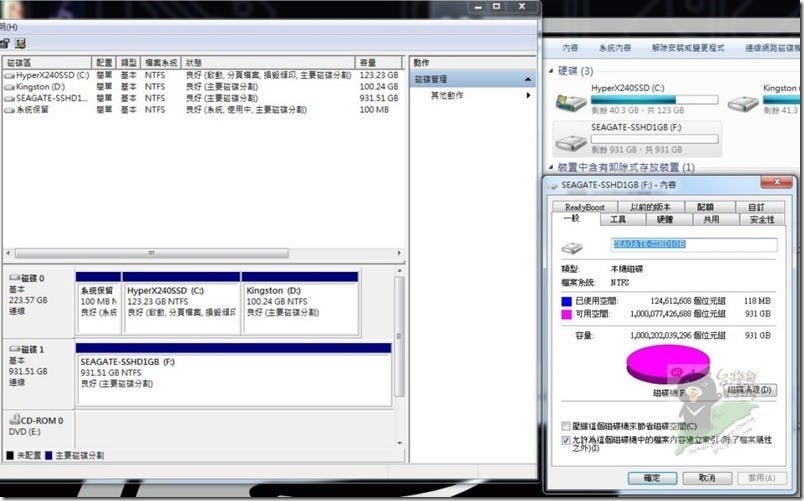This screenshot has width=804, height=501.
Task: Click the up arrow of the disk pane scrollbar
Action: point(399,271)
